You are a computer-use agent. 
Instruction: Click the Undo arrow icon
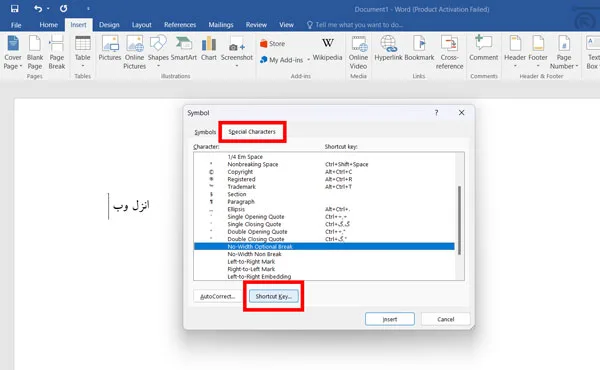(38, 8)
